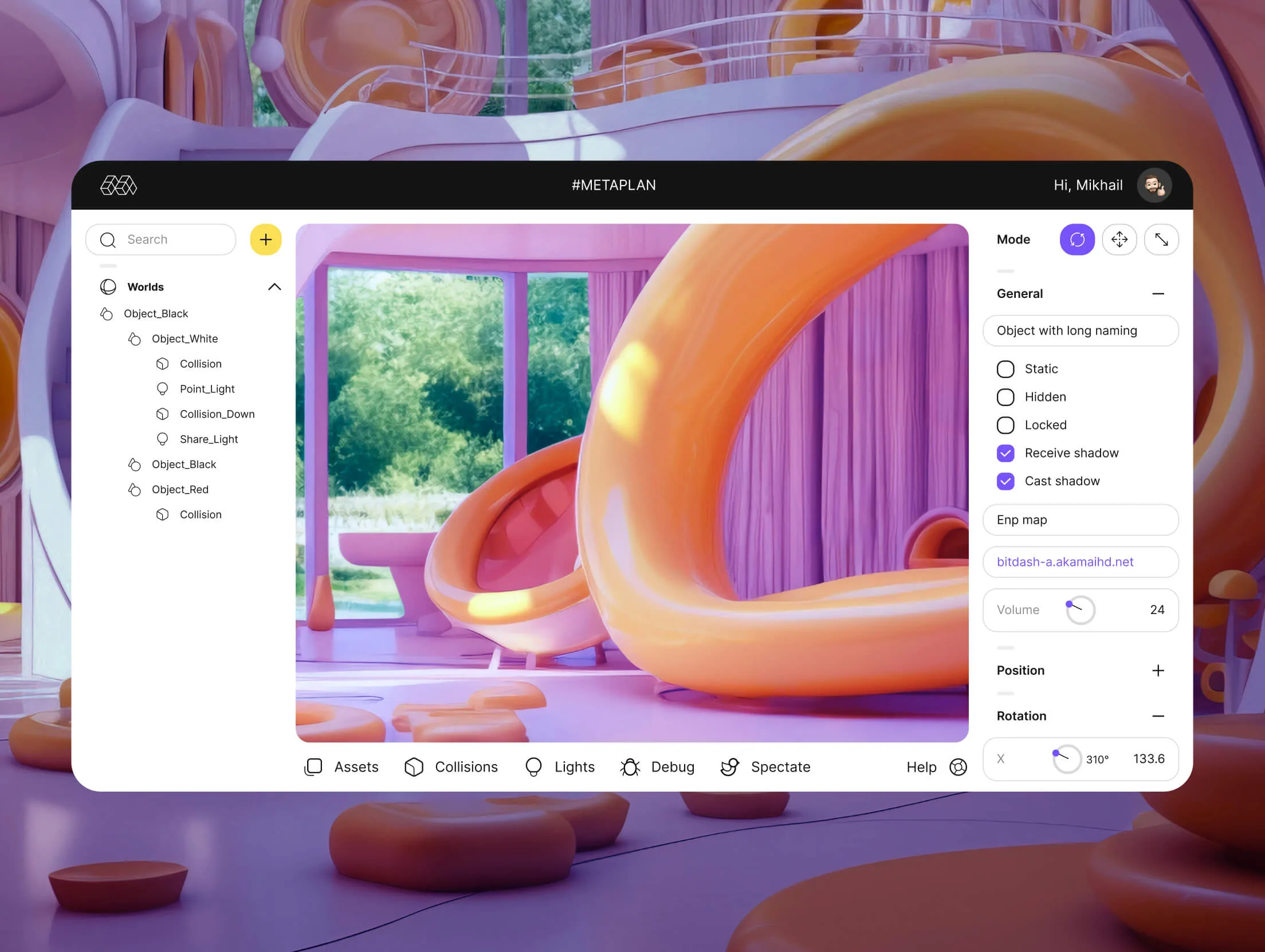The image size is (1265, 952).
Task: Click the yellow plus add button
Action: 266,239
